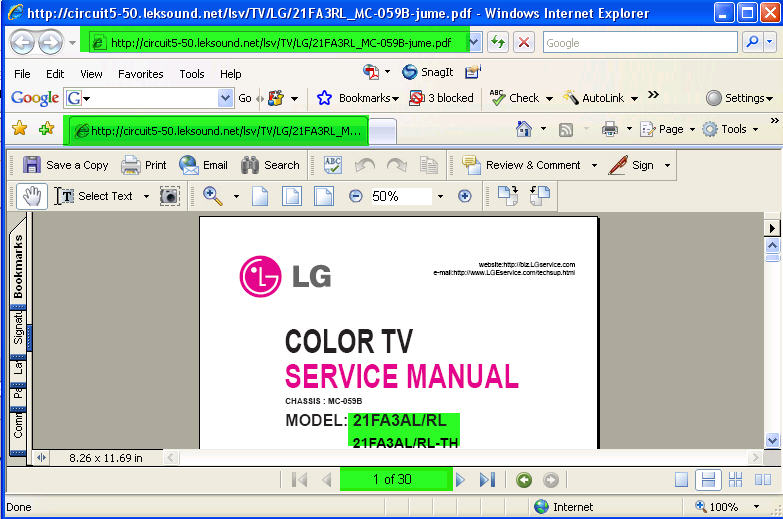Image resolution: width=783 pixels, height=519 pixels.
Task: Click the Actual Size page icon
Action: (x=260, y=196)
